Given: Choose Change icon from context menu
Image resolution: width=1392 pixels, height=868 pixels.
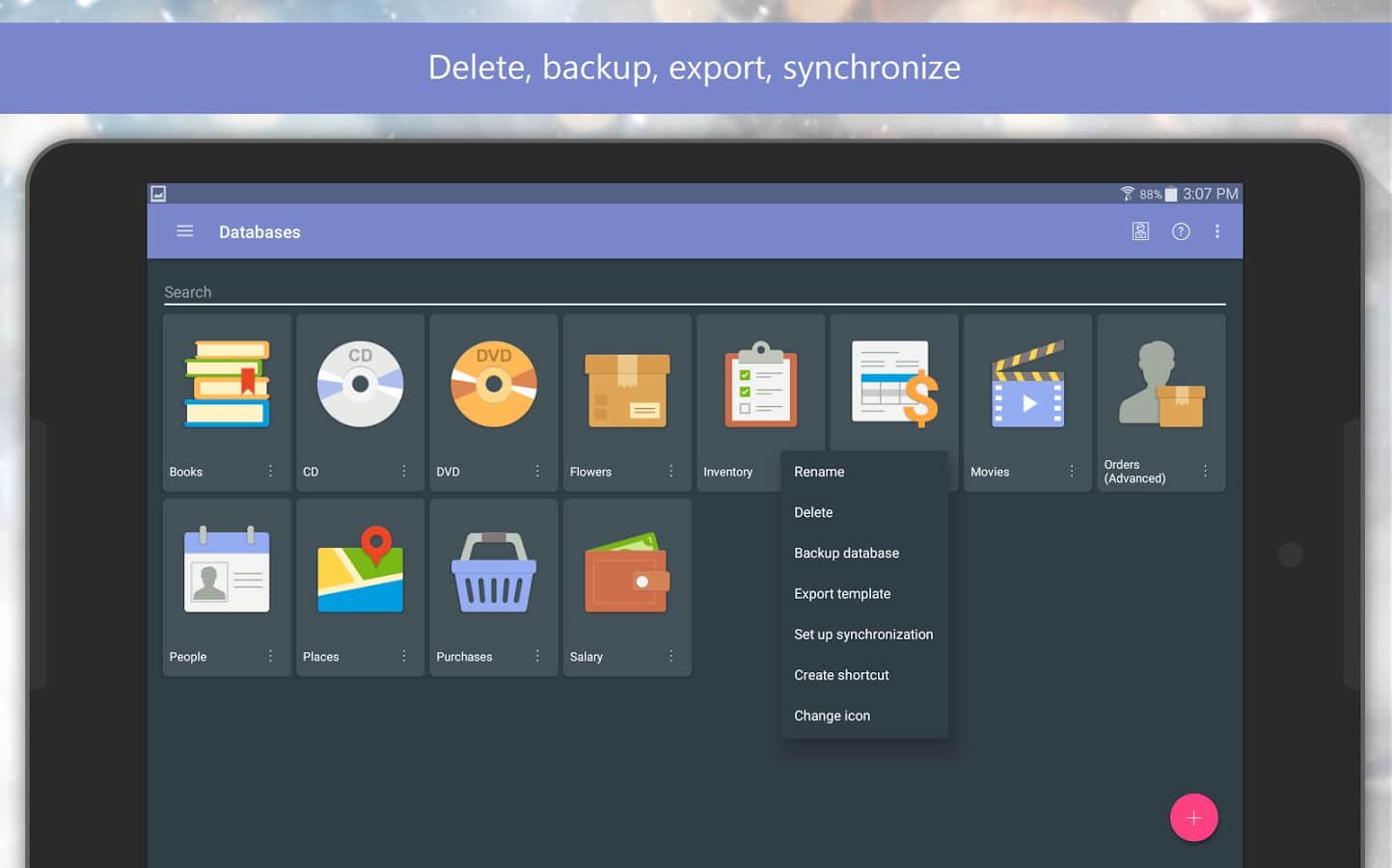Looking at the screenshot, I should coord(832,716).
